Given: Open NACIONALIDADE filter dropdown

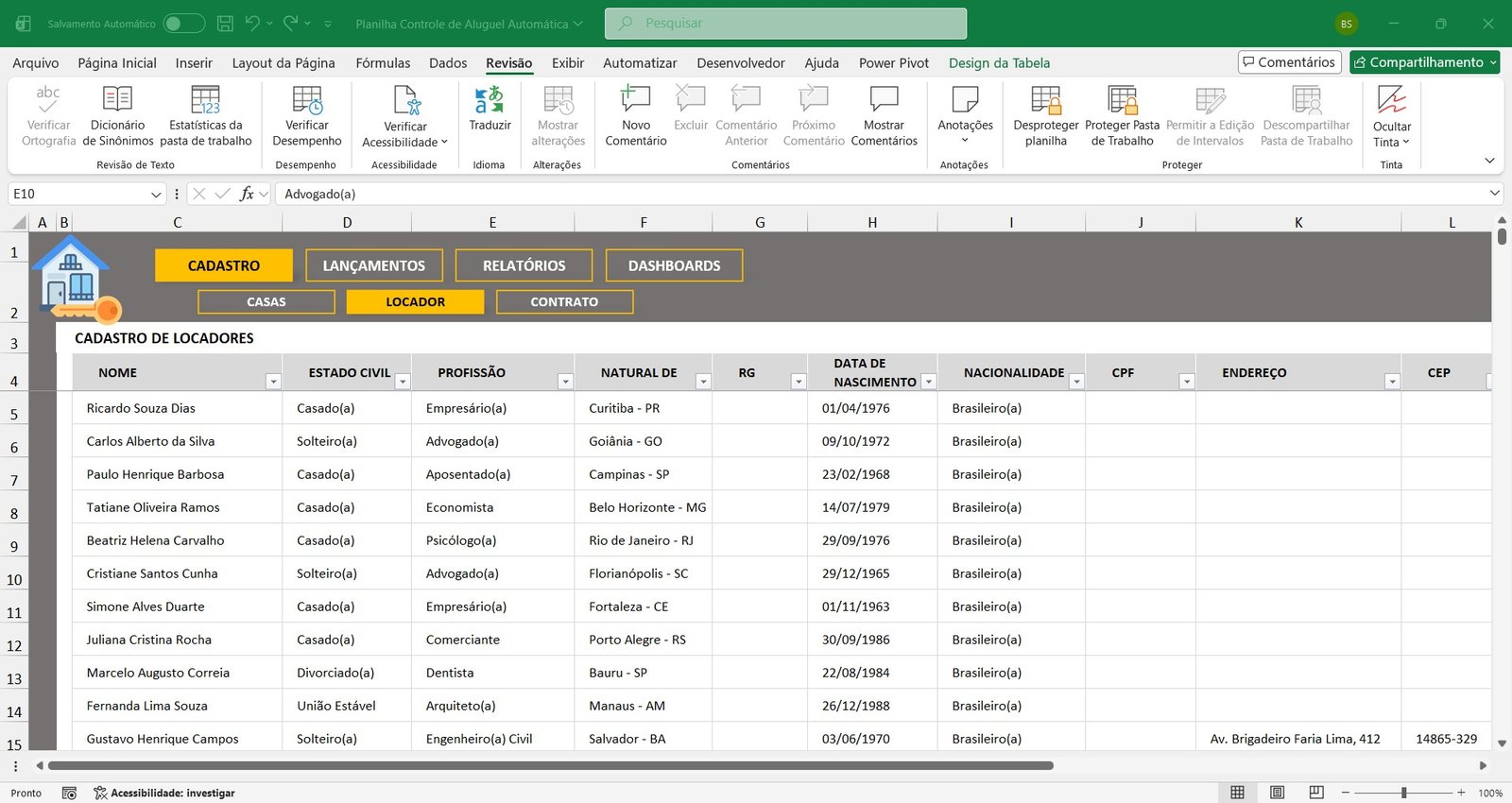Looking at the screenshot, I should coord(1076,382).
